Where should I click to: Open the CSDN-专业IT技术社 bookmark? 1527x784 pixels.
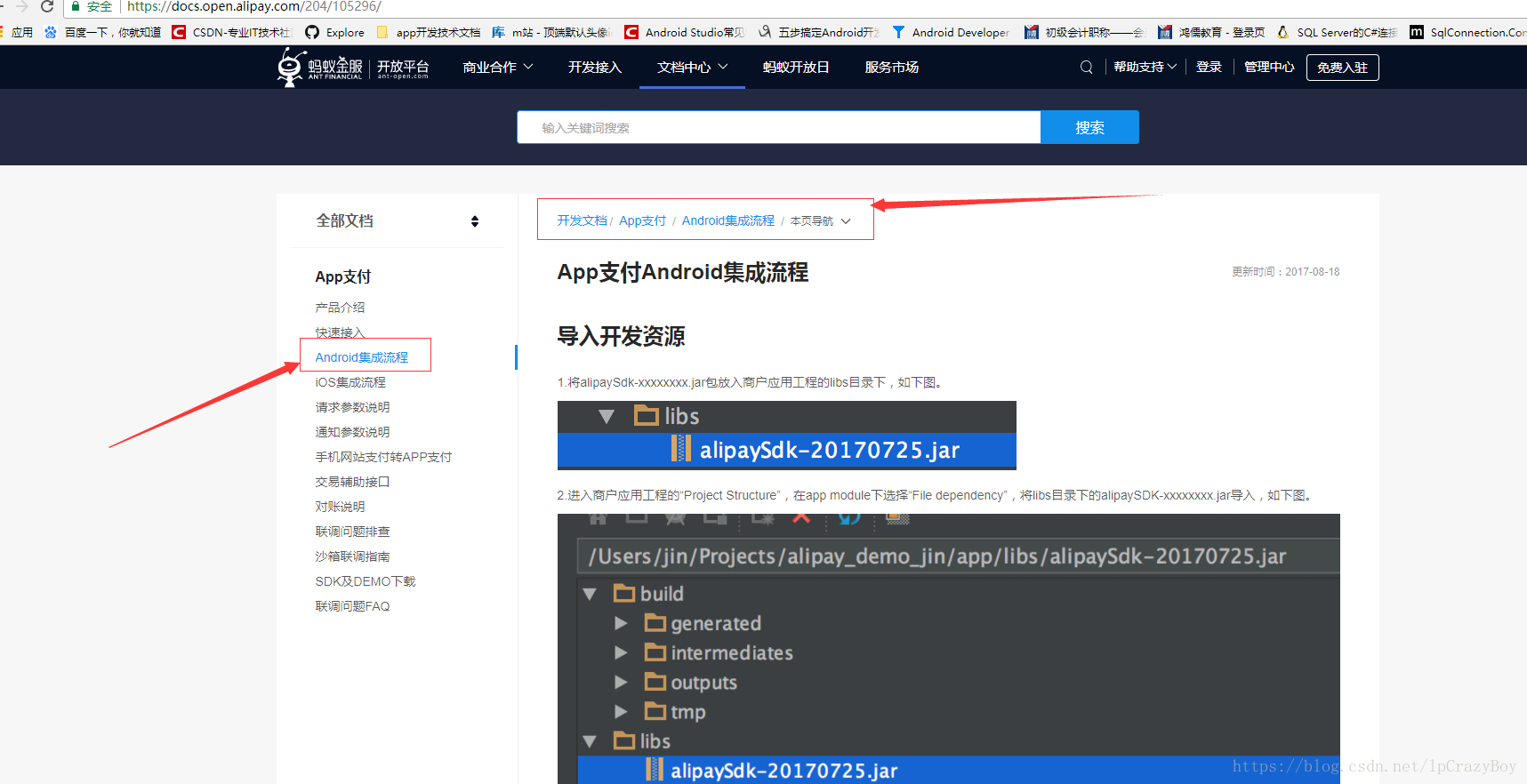click(x=231, y=32)
